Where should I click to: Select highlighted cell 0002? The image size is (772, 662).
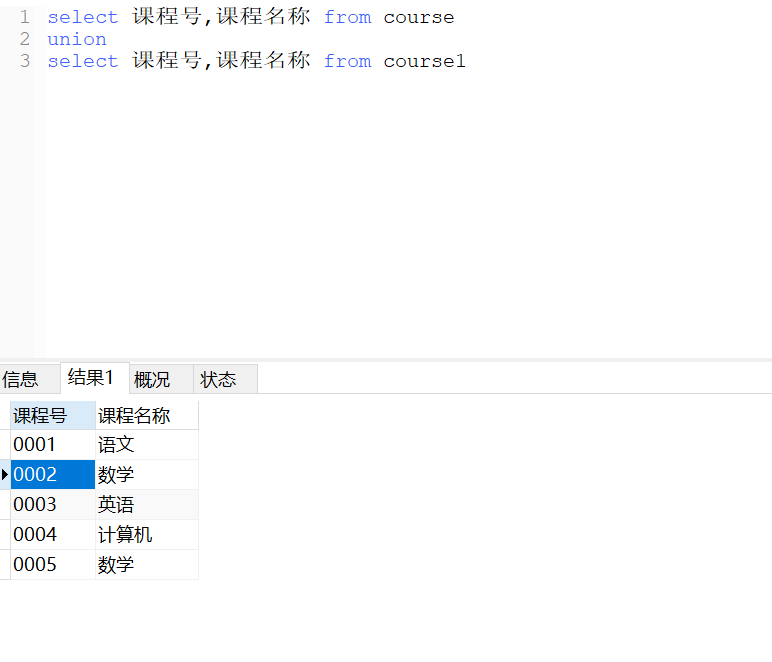[x=53, y=474]
